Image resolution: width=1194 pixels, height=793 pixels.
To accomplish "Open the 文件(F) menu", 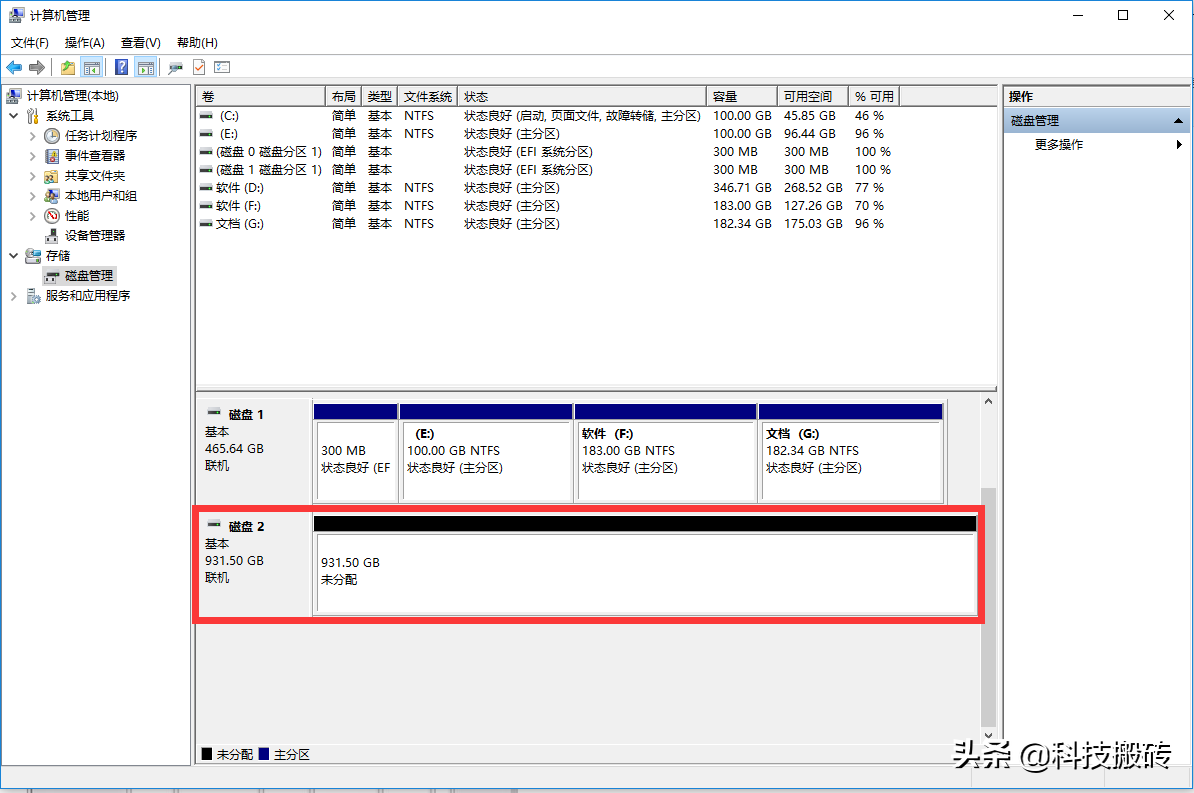I will pyautogui.click(x=30, y=43).
